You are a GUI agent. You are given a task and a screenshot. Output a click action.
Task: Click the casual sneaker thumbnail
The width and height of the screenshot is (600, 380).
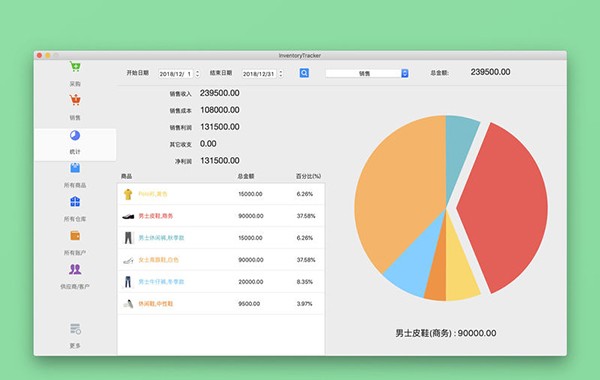(128, 304)
